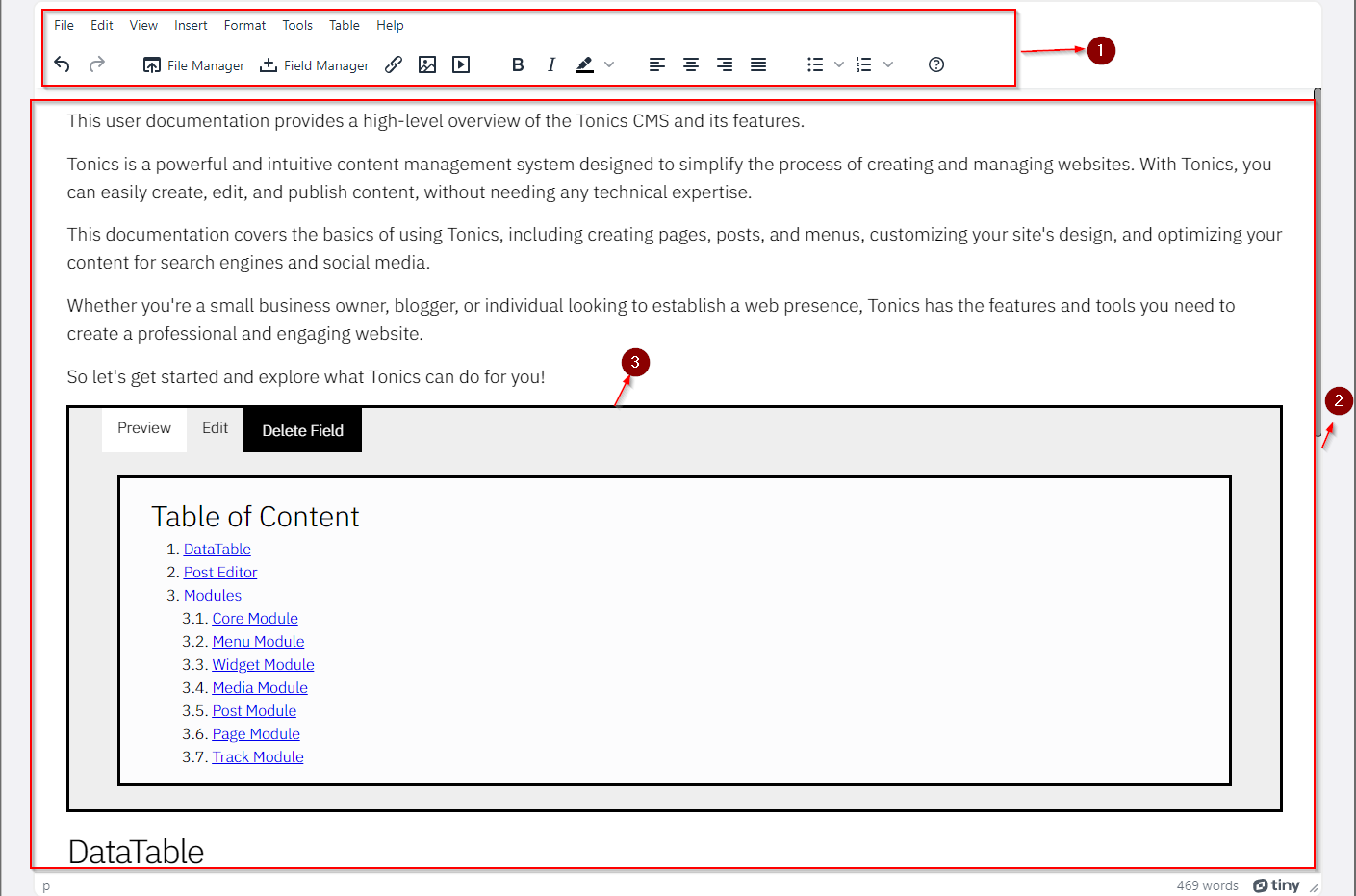
Task: Open the Help menu
Action: click(390, 25)
